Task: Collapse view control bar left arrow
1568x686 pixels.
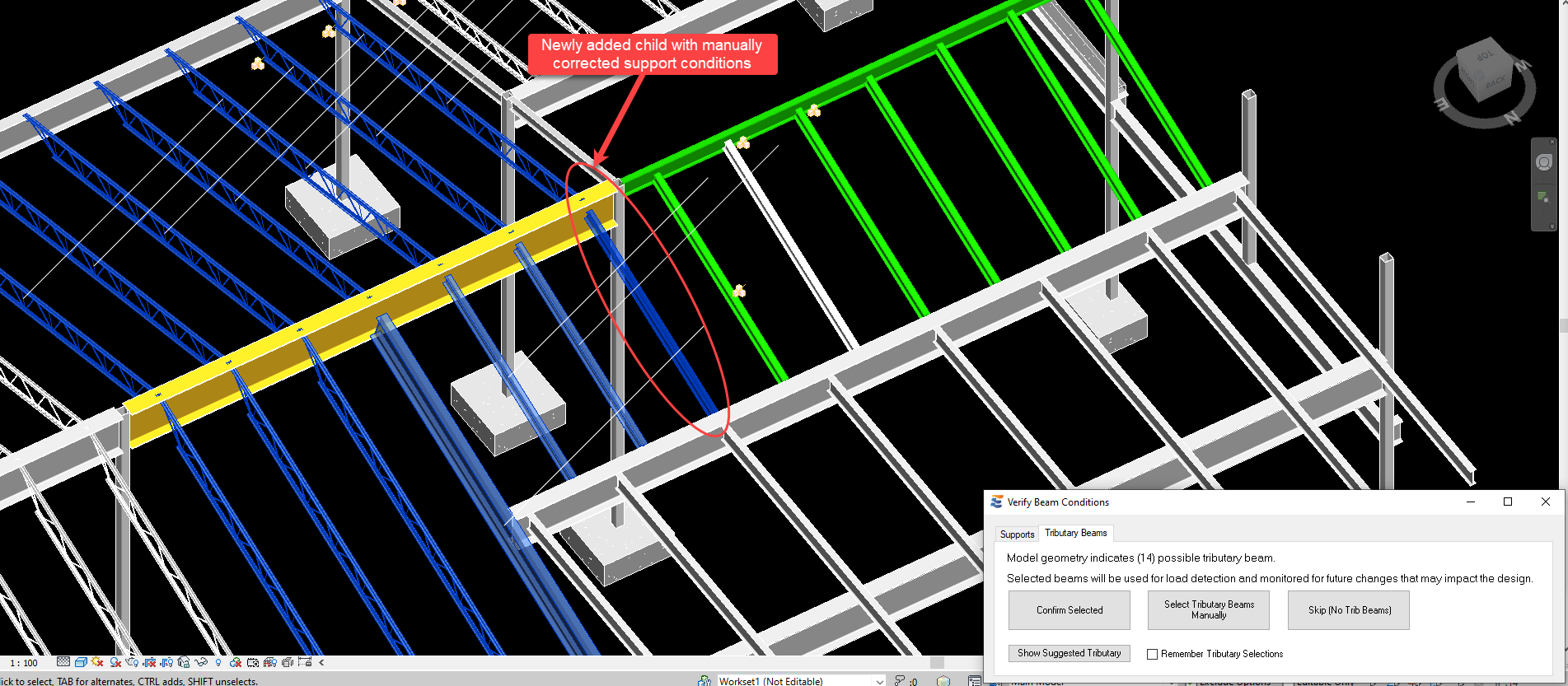Action: click(321, 662)
